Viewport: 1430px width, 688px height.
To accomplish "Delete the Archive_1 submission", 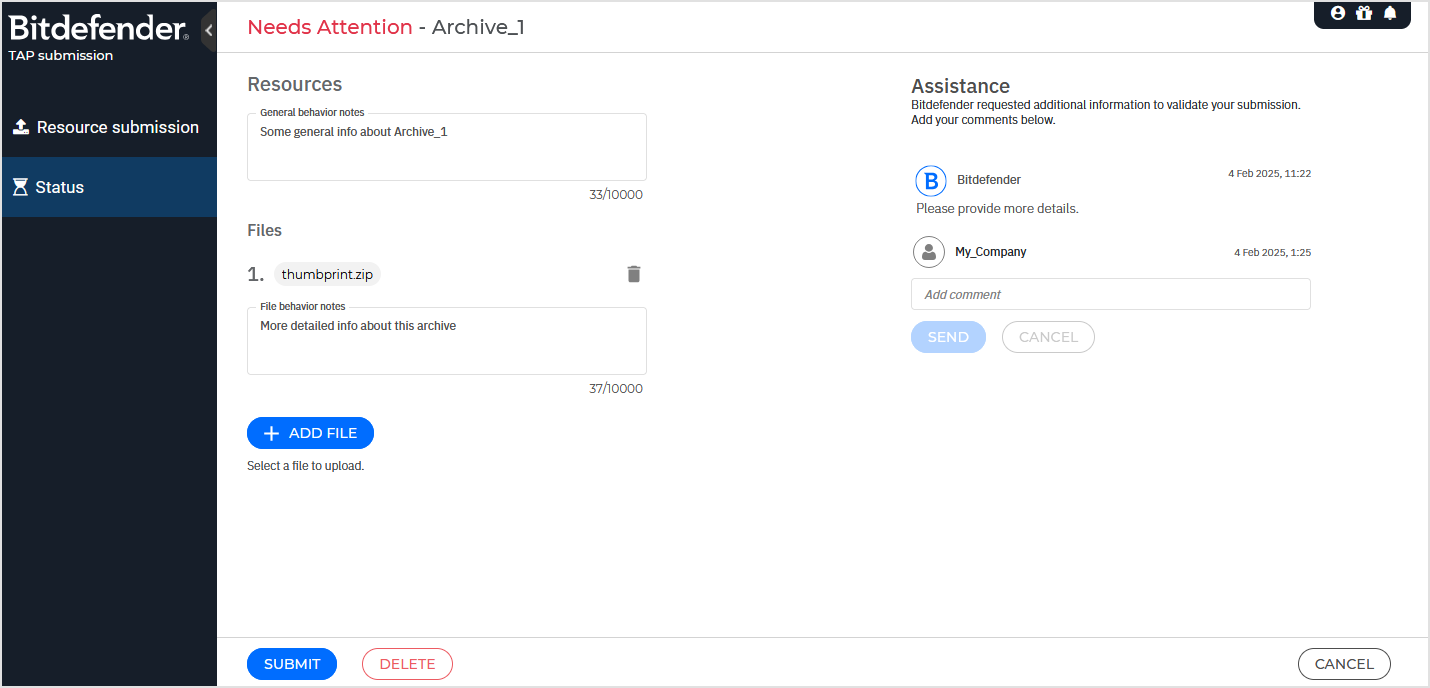I will [x=407, y=663].
